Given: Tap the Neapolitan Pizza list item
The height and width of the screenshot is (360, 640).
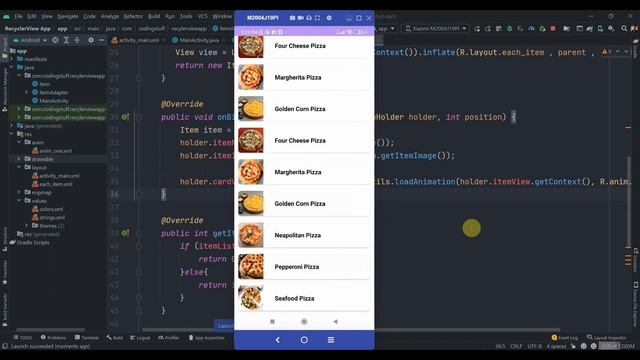Looking at the screenshot, I should click(x=304, y=235).
